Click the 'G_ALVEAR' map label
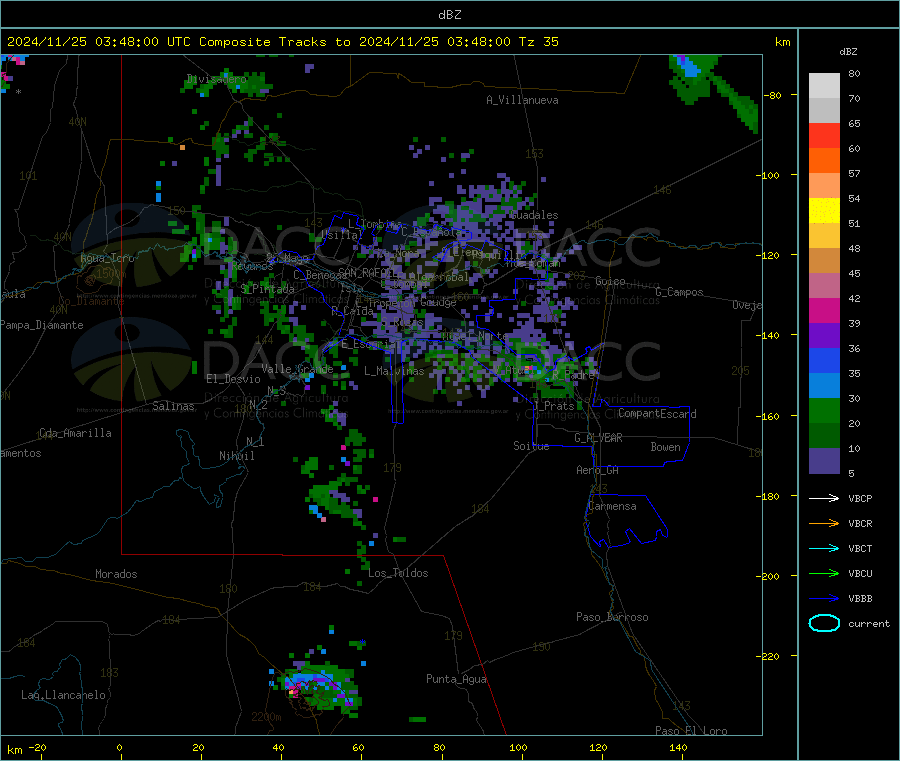Screen dimensions: 900x761 pyautogui.click(x=598, y=438)
